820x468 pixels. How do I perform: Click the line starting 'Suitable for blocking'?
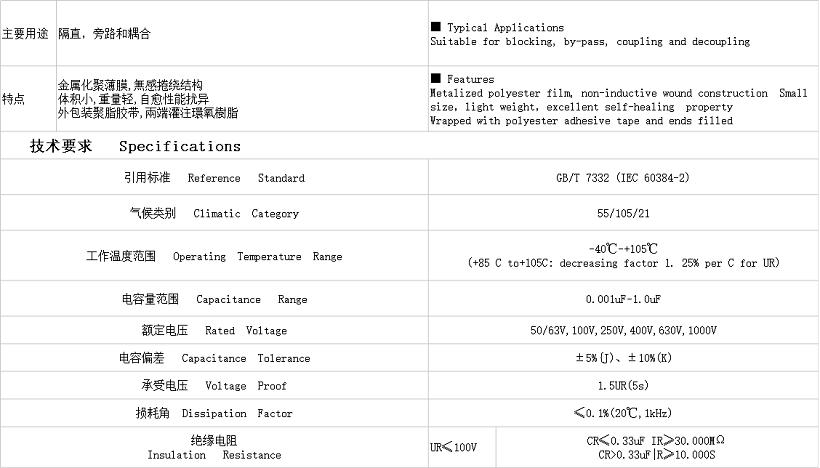(590, 41)
